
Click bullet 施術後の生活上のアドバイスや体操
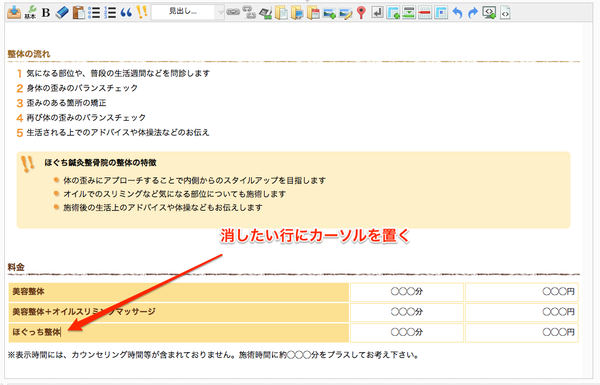(163, 208)
